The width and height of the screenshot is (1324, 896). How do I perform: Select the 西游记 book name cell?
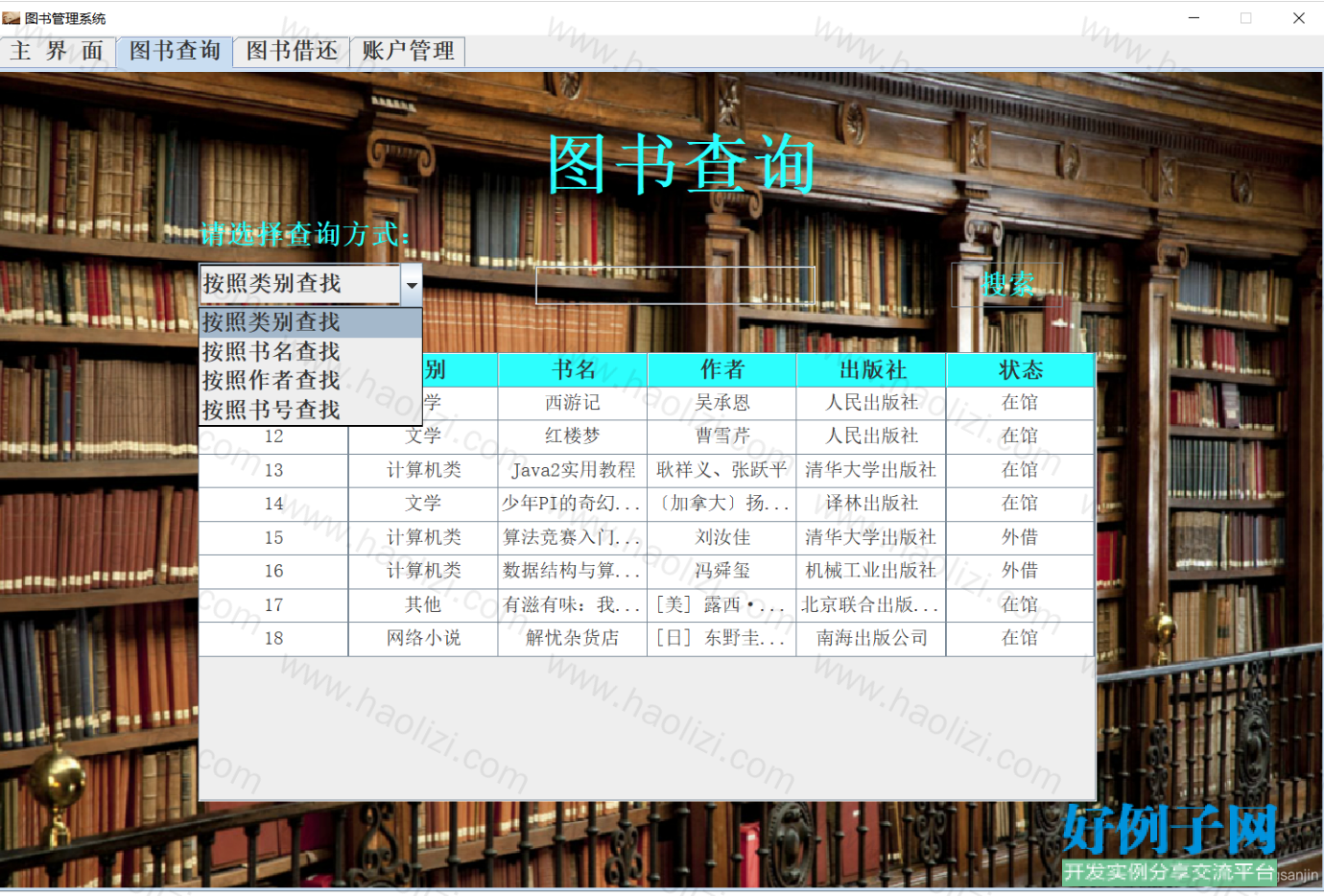[573, 403]
